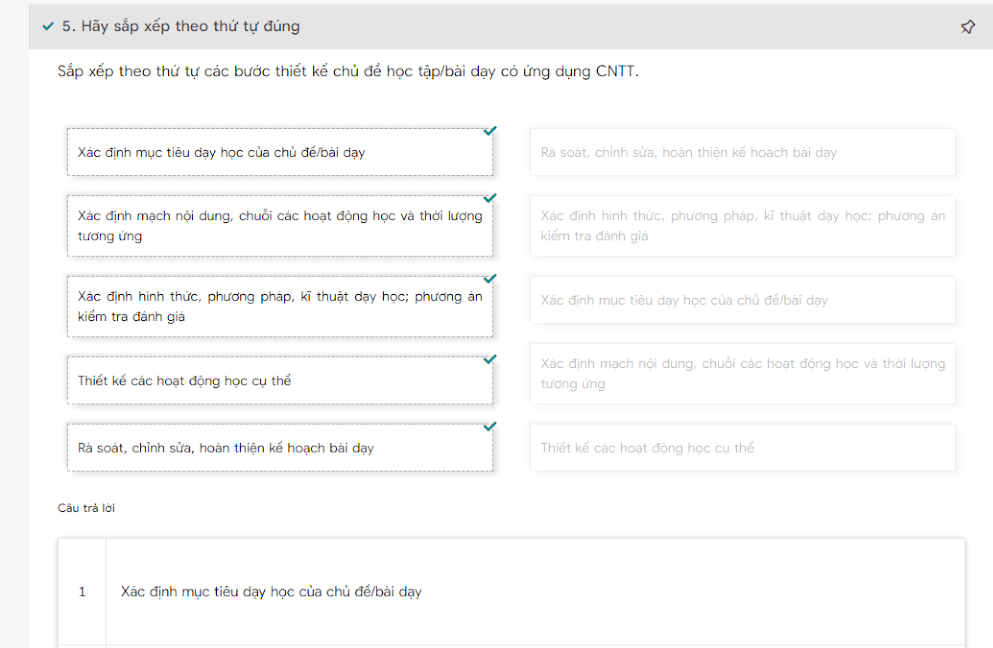Image resolution: width=993 pixels, height=648 pixels.
Task: Click the green check on dashed 'Xác định hình thức' card
Action: tap(489, 279)
